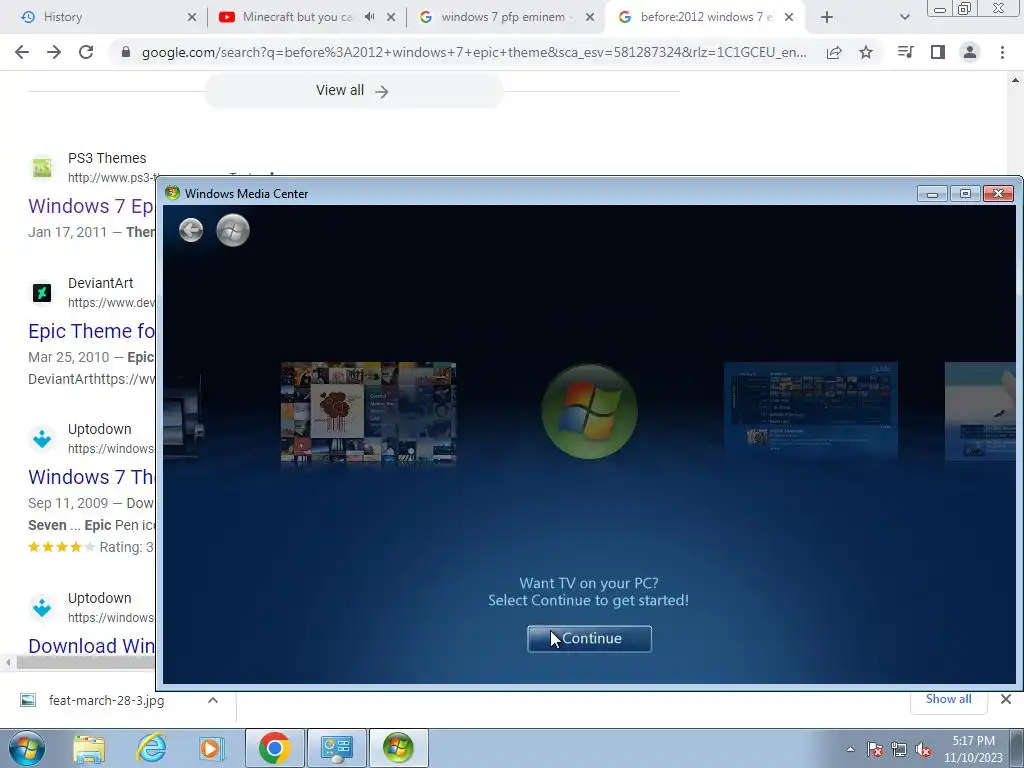1024x768 pixels.
Task: Open the Windows 7 Ep... PS3 Themes result
Action: coord(91,206)
